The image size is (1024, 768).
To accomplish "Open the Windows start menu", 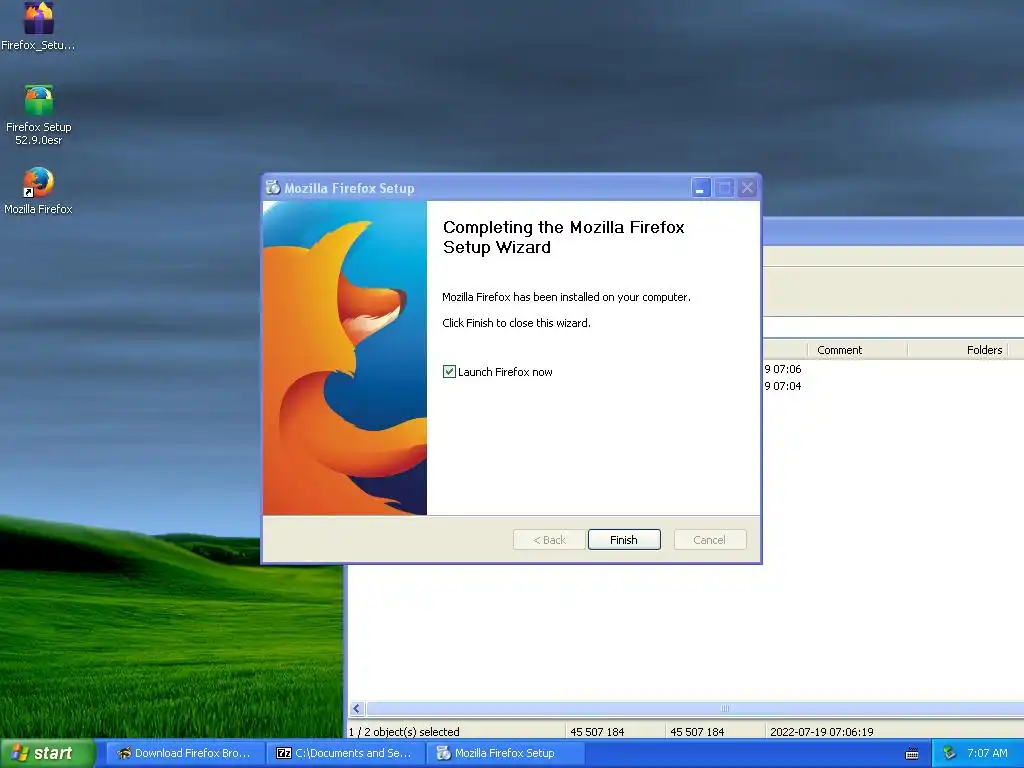I will pos(47,753).
